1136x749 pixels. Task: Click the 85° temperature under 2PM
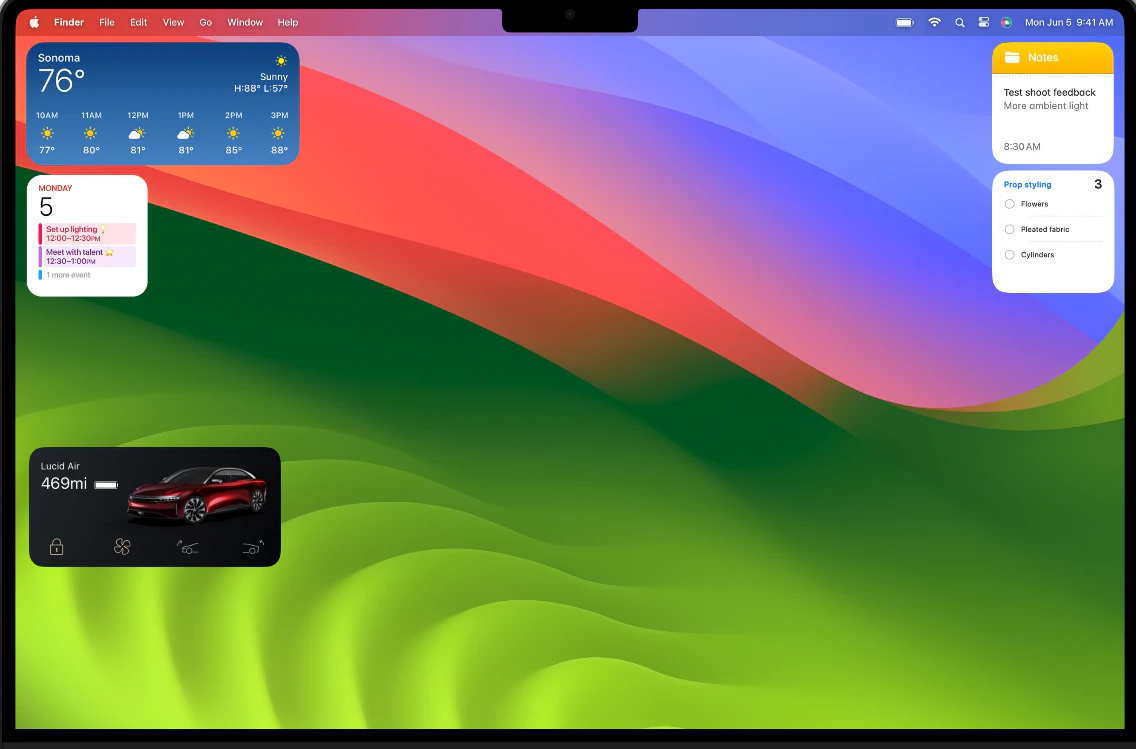coord(233,151)
